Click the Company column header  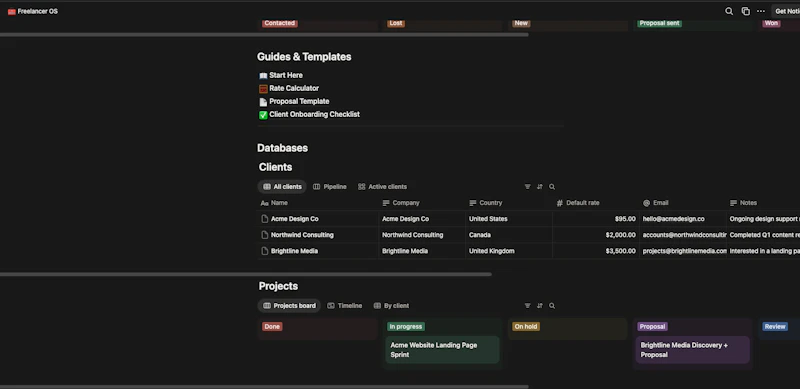tap(421, 203)
